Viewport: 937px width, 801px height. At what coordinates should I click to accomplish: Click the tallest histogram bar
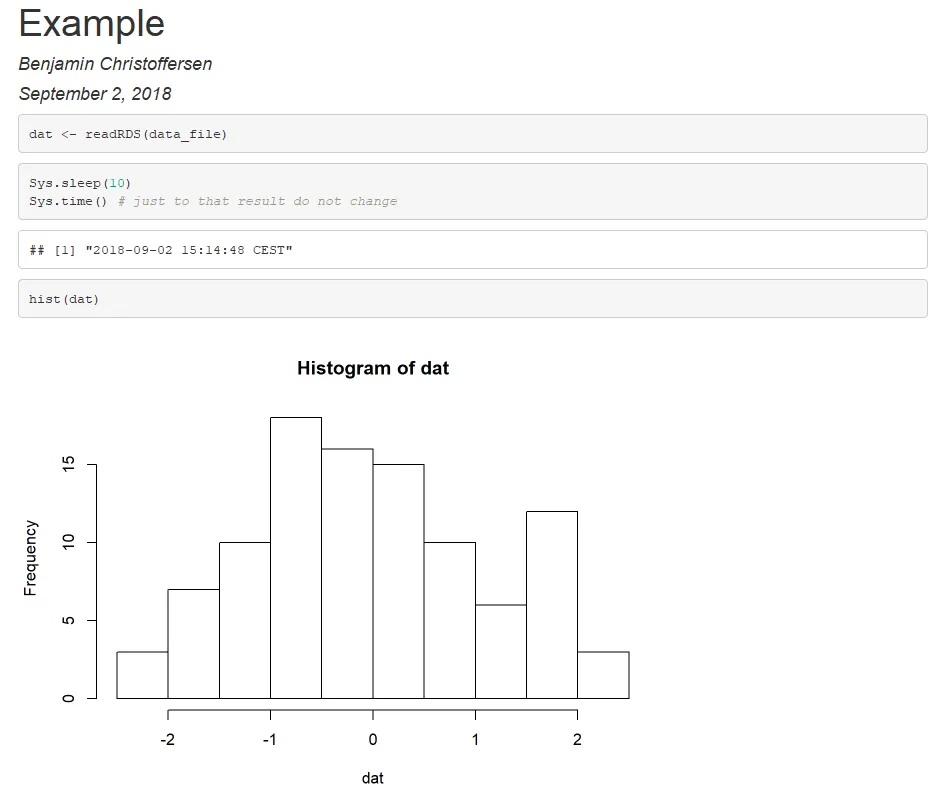[296, 557]
